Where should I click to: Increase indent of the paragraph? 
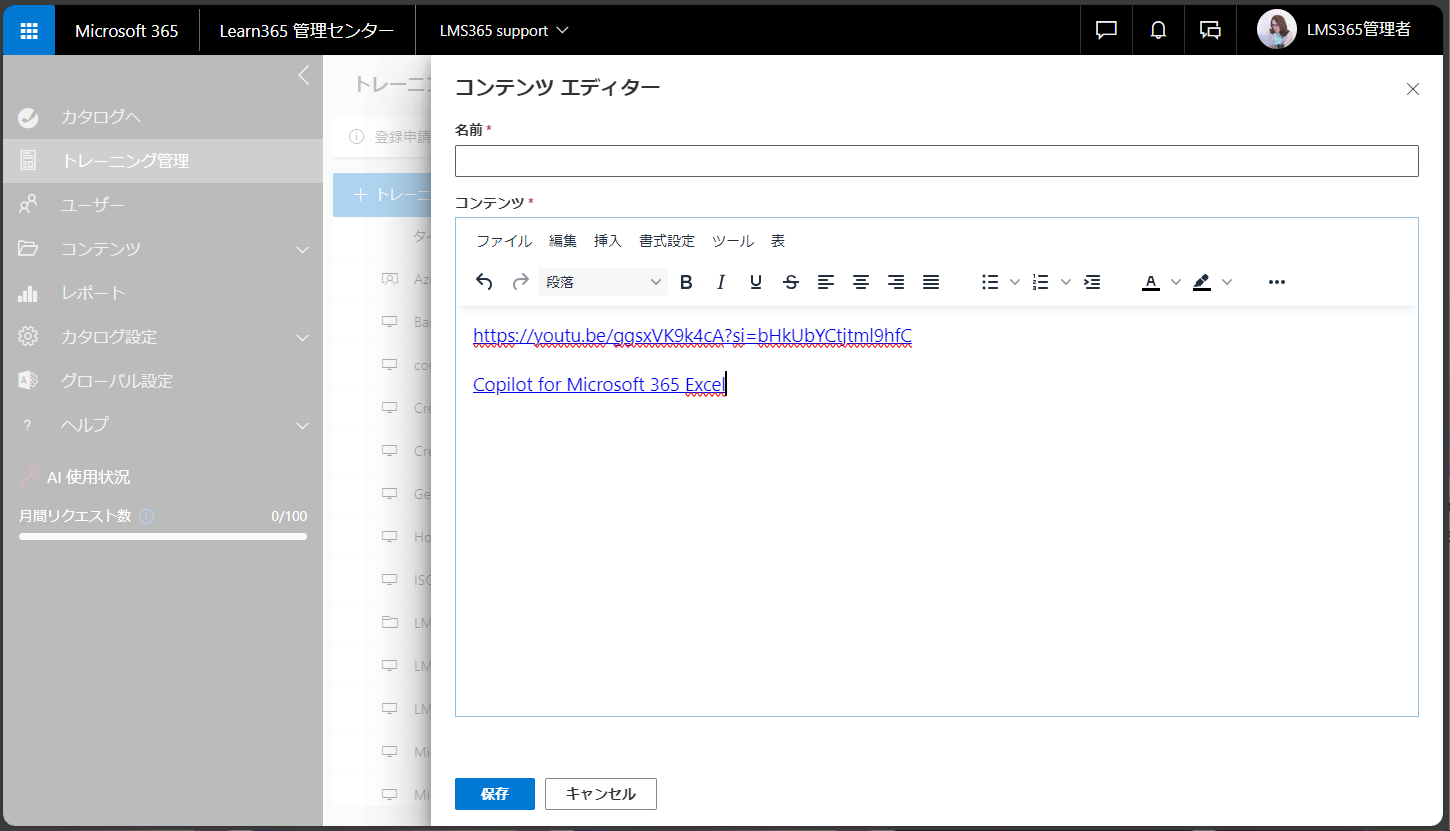coord(1092,282)
